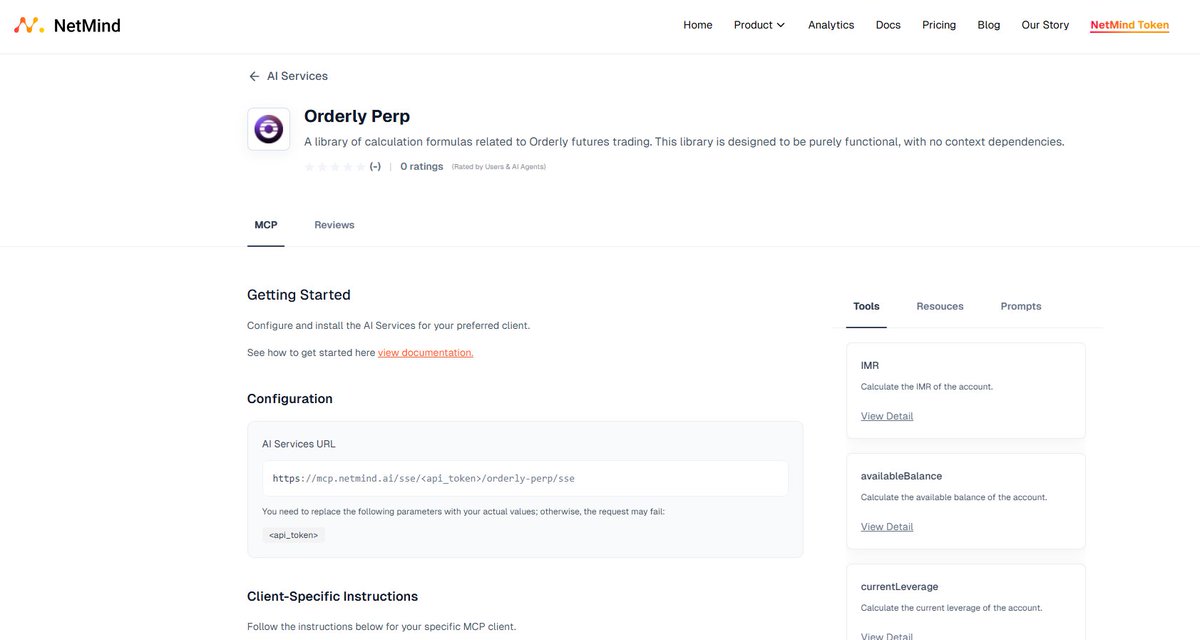The image size is (1200, 640).
Task: Click 'Calculate the available balance' description
Action: pyautogui.click(x=954, y=497)
